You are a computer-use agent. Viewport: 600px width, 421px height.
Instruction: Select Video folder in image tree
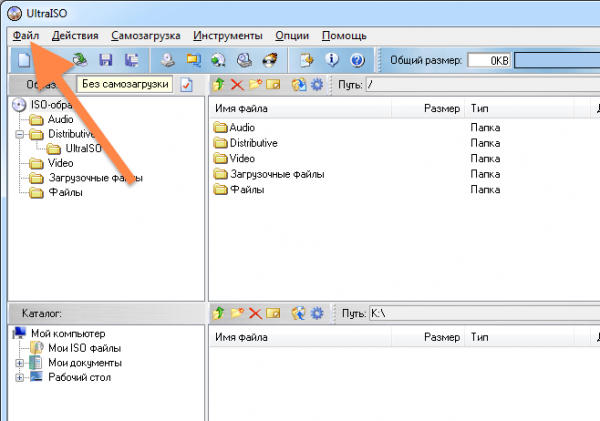click(60, 163)
